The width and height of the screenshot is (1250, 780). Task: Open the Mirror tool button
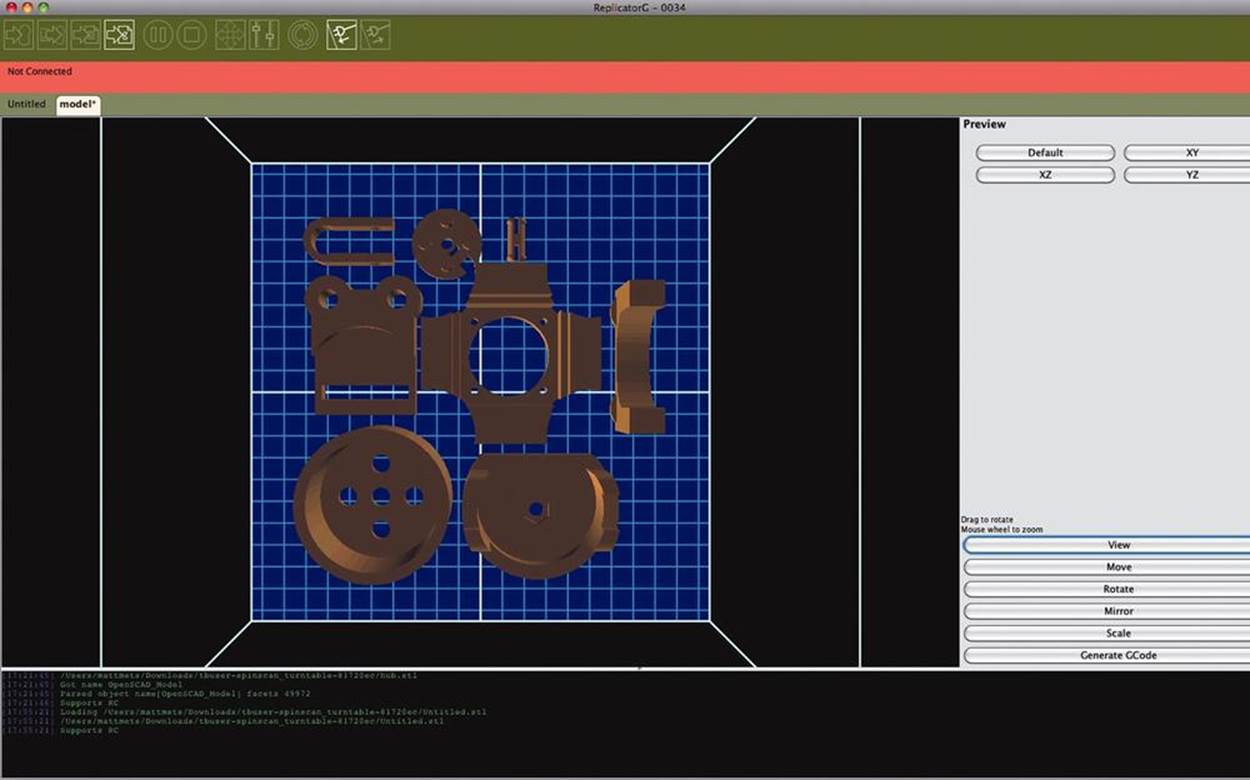point(1107,611)
